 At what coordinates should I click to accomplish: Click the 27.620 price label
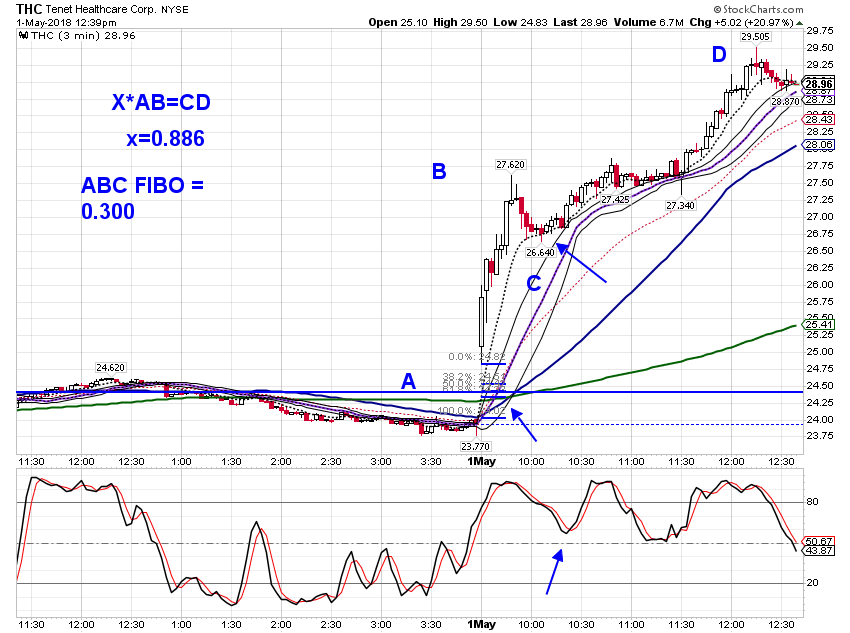tap(510, 165)
